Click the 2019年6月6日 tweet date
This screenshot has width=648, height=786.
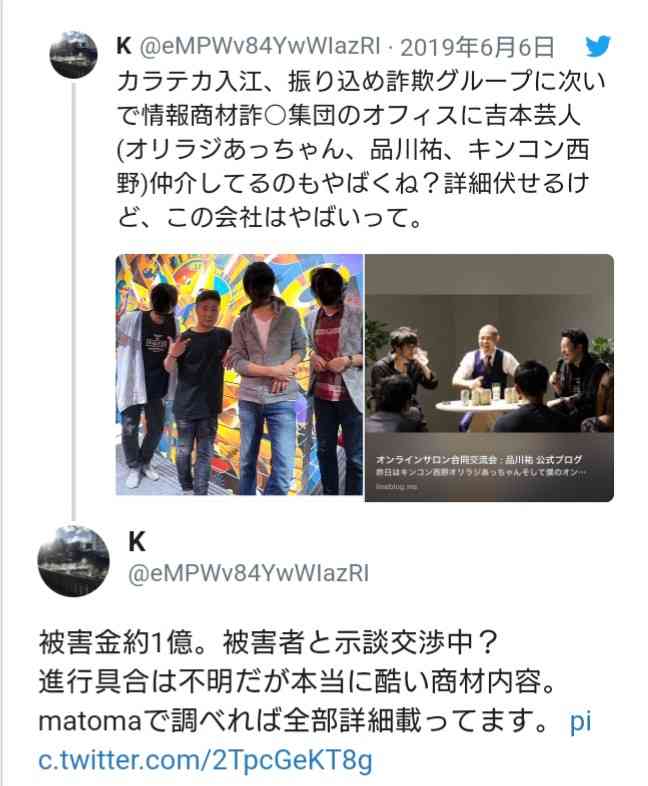tap(477, 47)
